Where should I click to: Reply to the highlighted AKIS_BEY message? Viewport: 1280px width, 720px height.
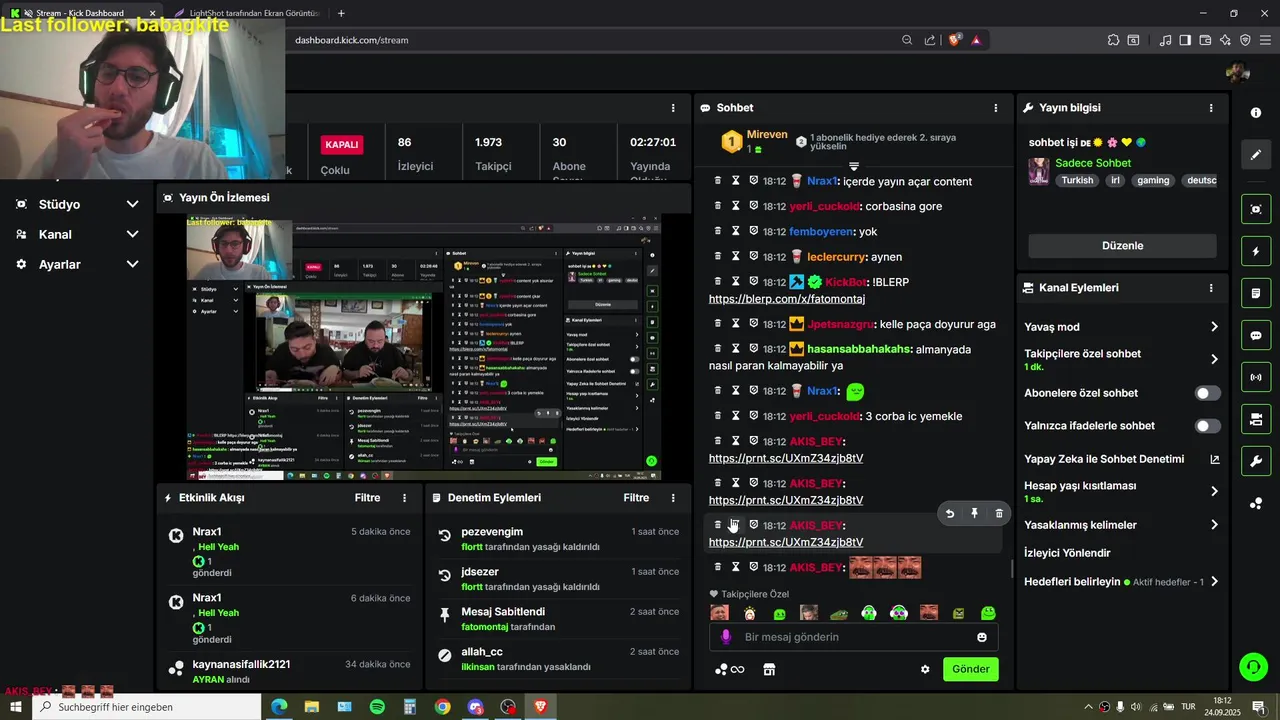[x=950, y=513]
